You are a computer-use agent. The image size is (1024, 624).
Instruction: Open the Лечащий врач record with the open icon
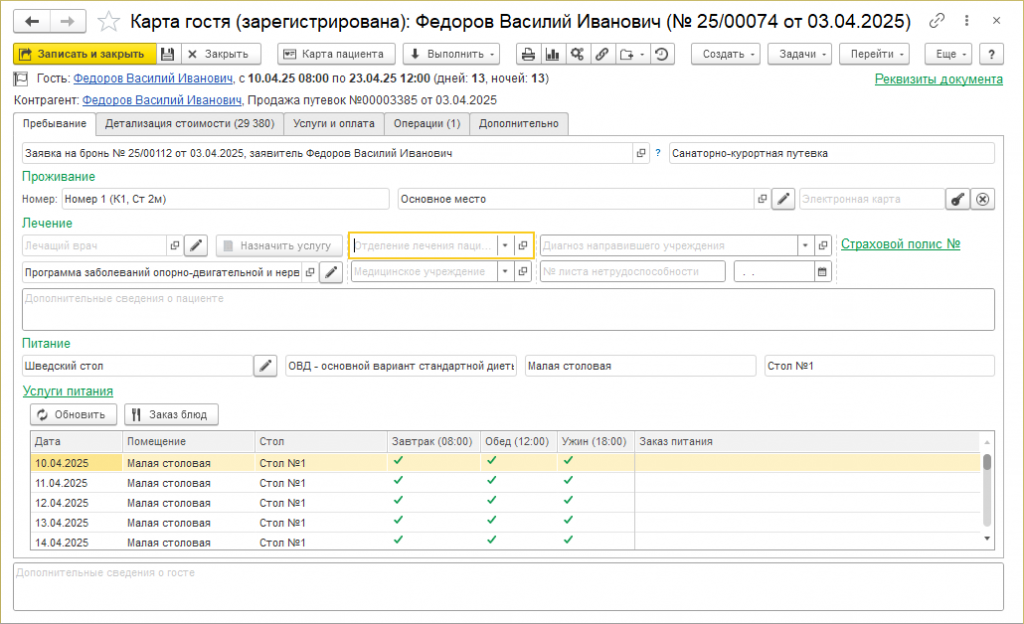click(174, 246)
